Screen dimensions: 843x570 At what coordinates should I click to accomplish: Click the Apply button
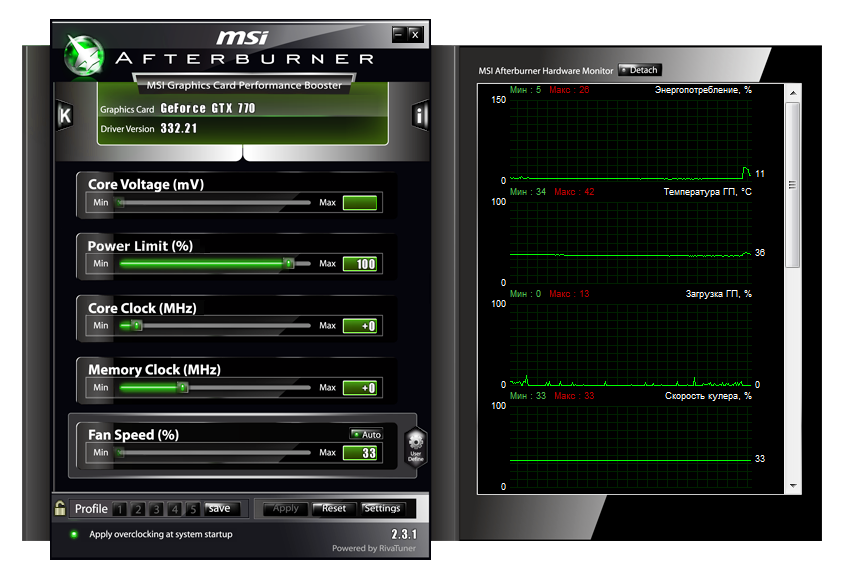pyautogui.click(x=285, y=509)
